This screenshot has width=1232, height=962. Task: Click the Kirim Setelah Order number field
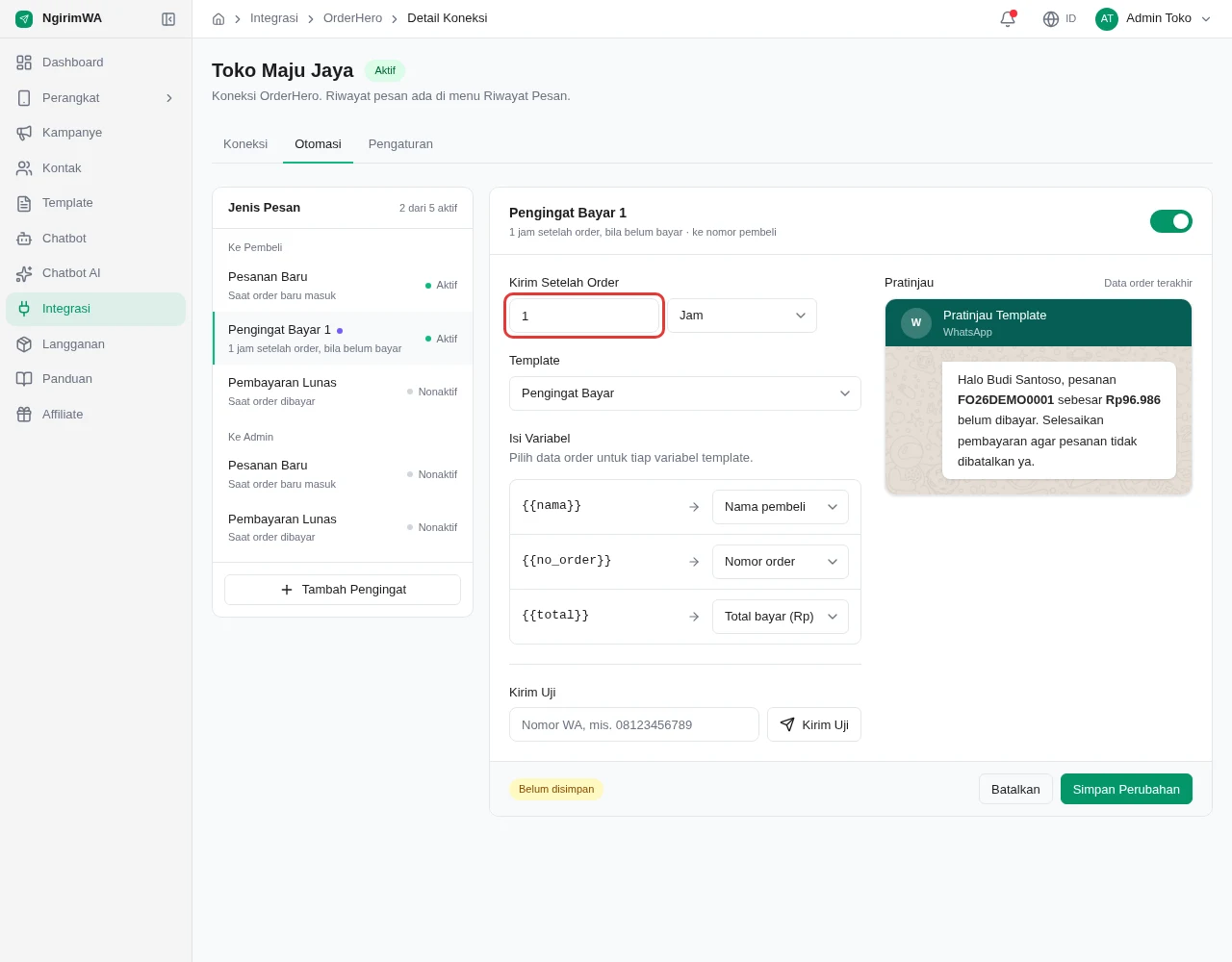pyautogui.click(x=584, y=316)
